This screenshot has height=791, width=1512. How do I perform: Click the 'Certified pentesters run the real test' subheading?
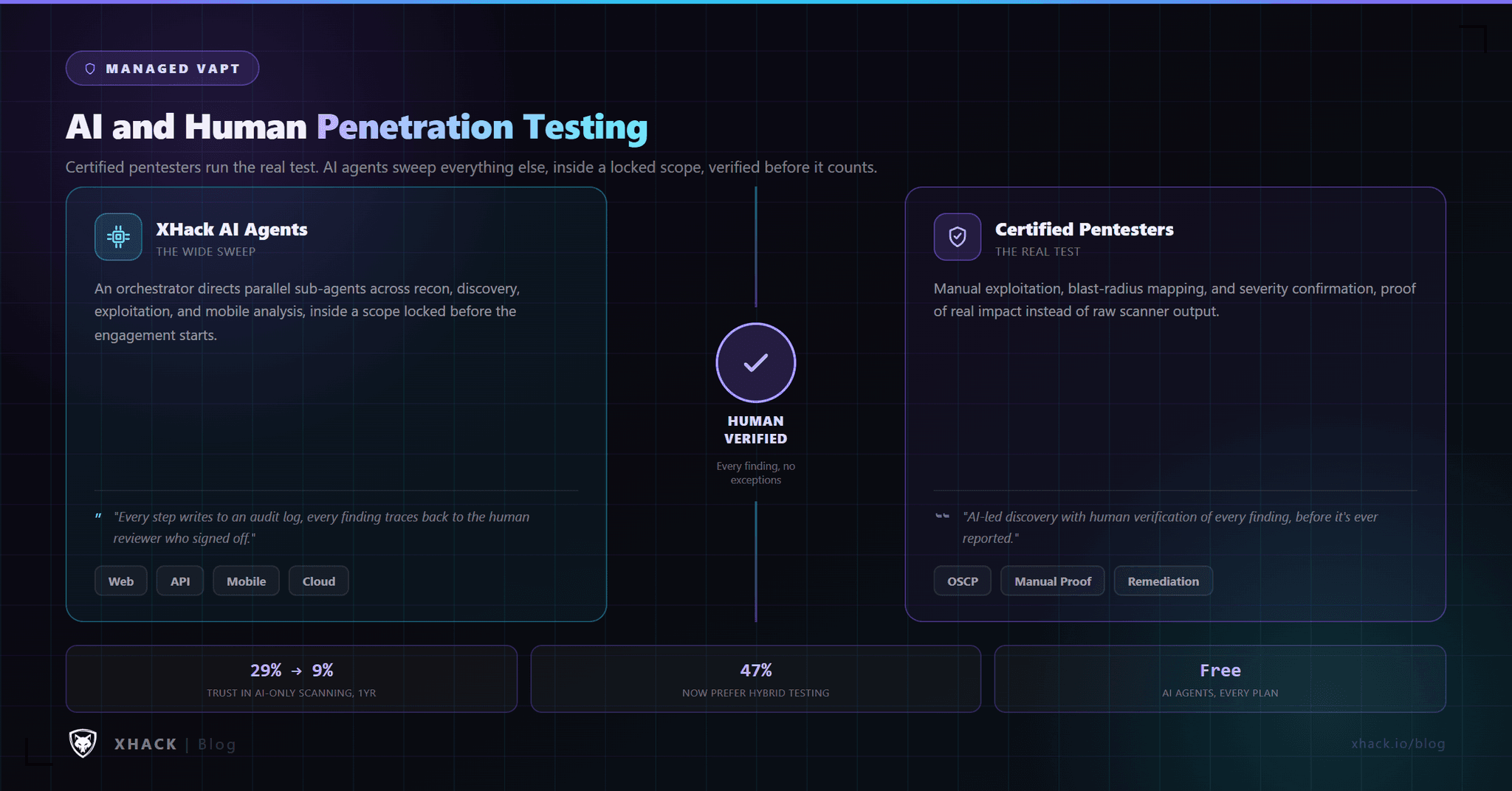coord(471,167)
